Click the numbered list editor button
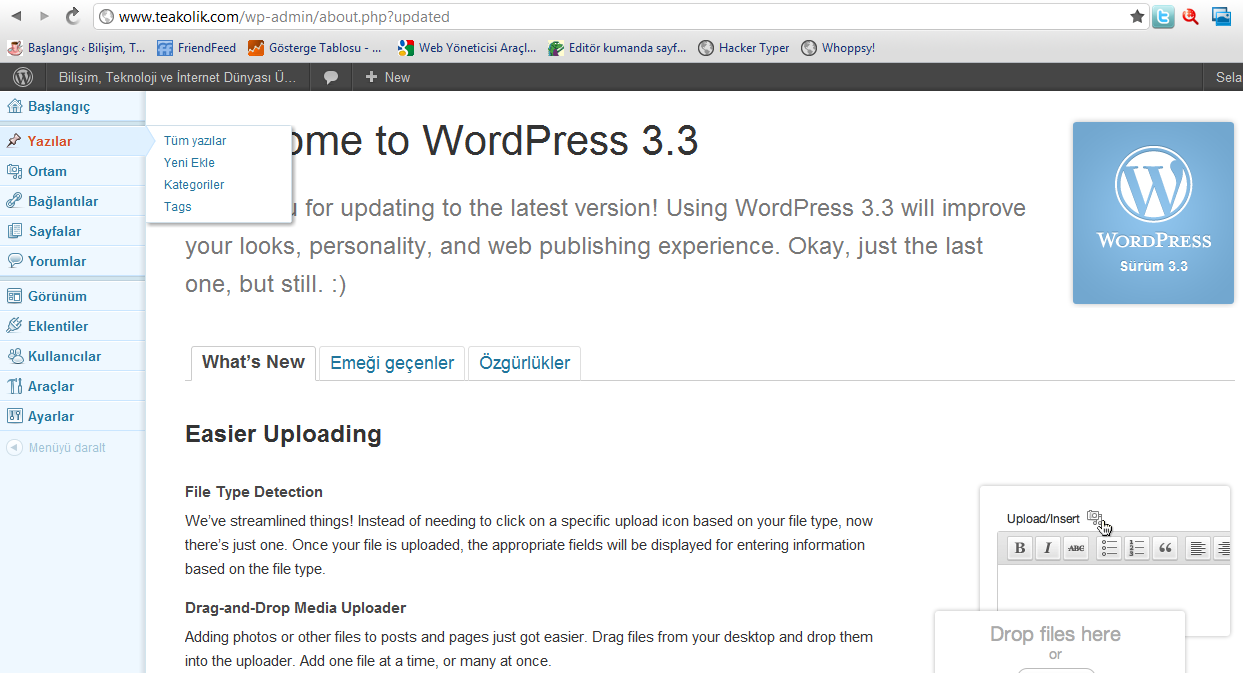Image resolution: width=1243 pixels, height=673 pixels. pos(1136,548)
